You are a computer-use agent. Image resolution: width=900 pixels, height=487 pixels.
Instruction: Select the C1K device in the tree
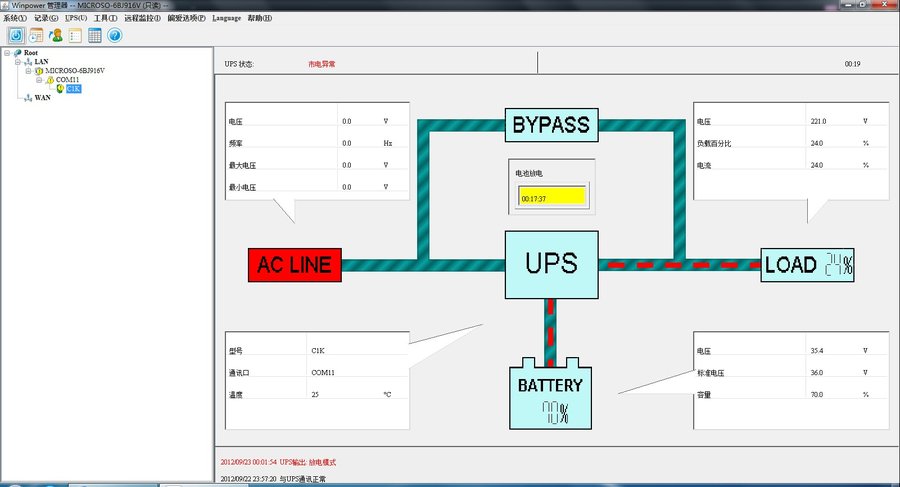coord(73,89)
